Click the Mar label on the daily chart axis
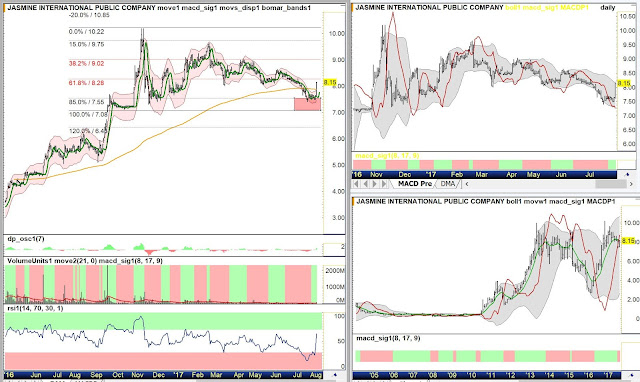 (x=482, y=175)
